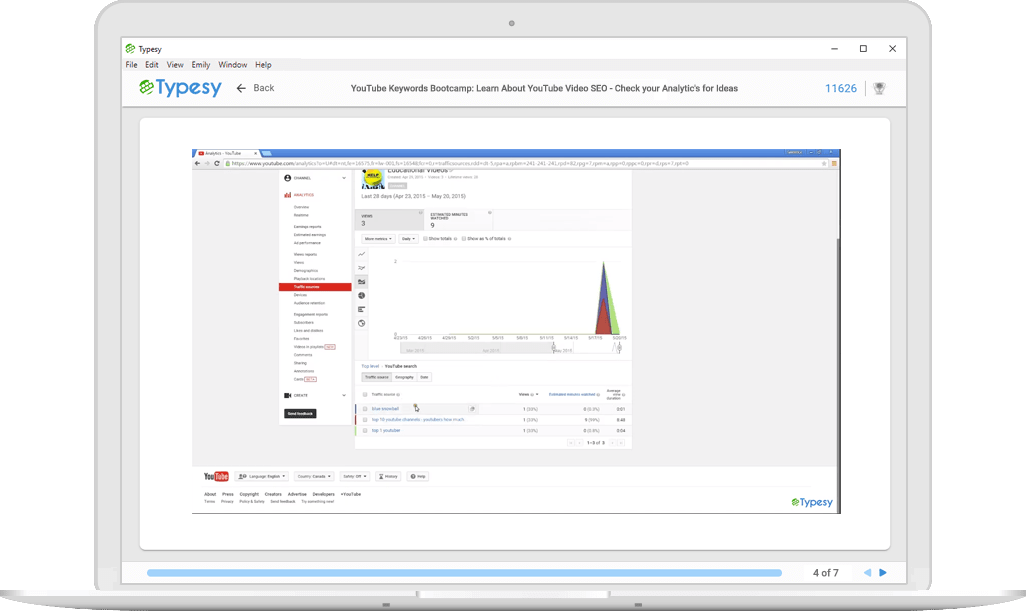
Task: Switch to the Date tab
Action: click(x=424, y=377)
